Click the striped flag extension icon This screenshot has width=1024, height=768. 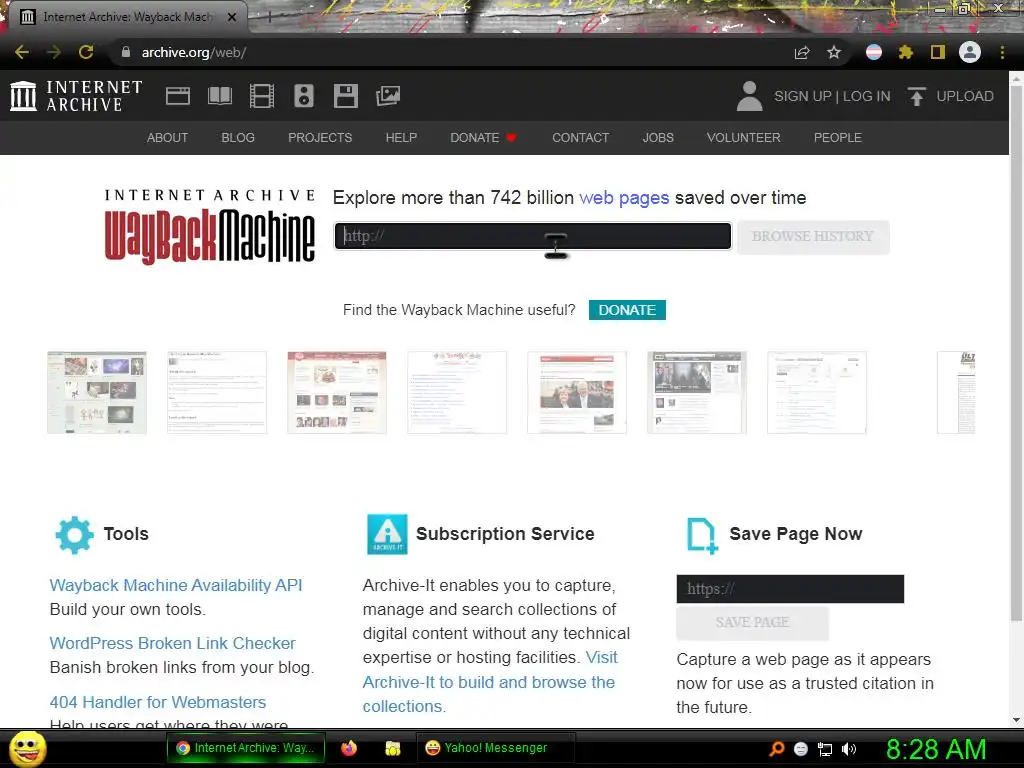[x=874, y=52]
